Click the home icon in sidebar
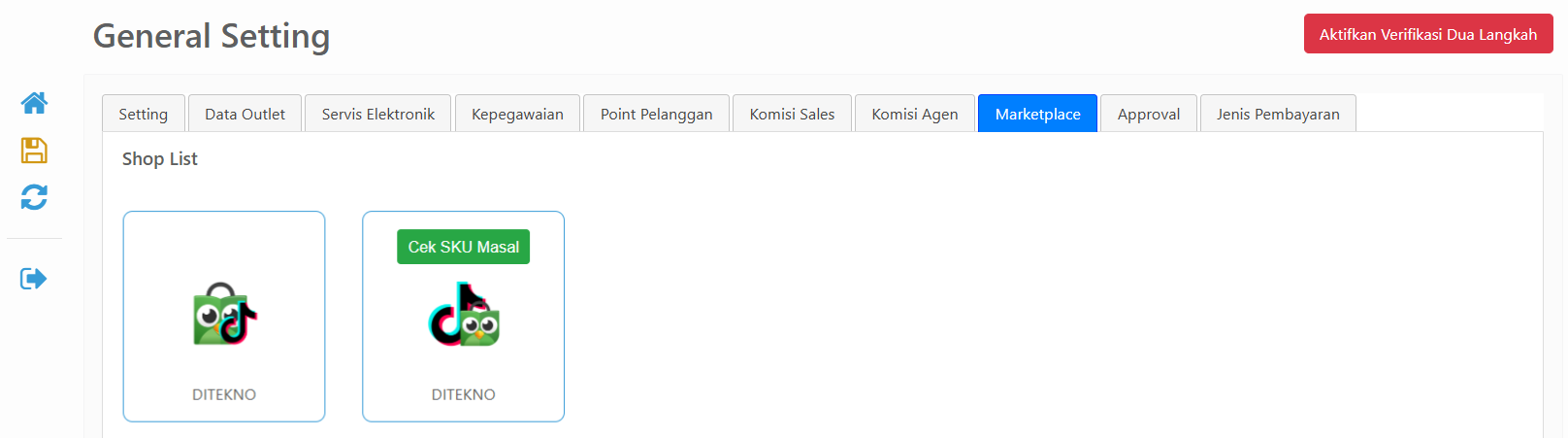Screen dimensions: 1568x438 34,103
